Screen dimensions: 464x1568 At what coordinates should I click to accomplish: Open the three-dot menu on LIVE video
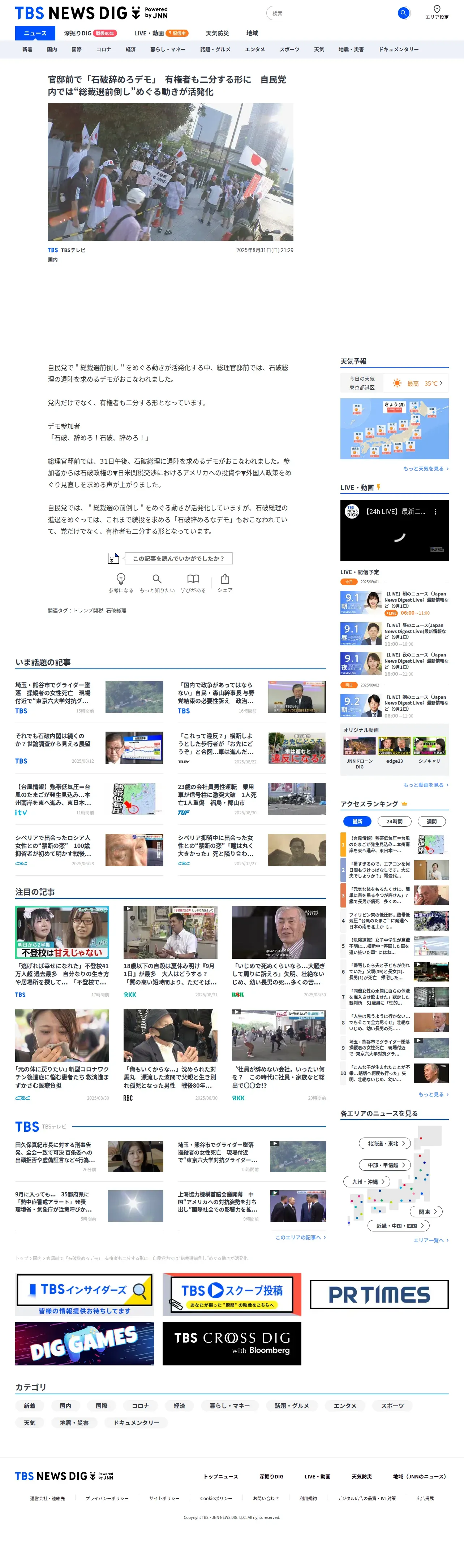click(435, 512)
